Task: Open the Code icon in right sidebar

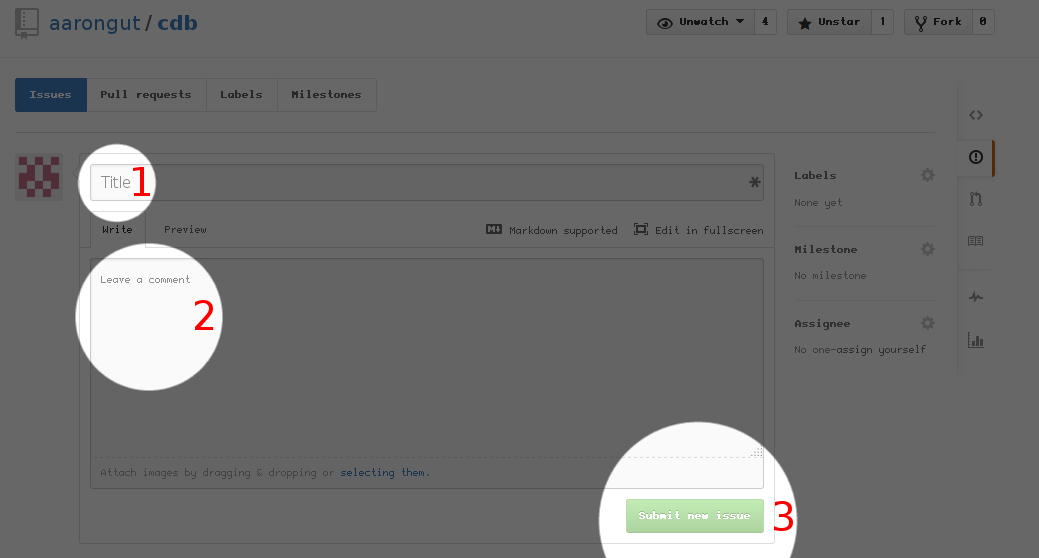Action: pyautogui.click(x=975, y=115)
